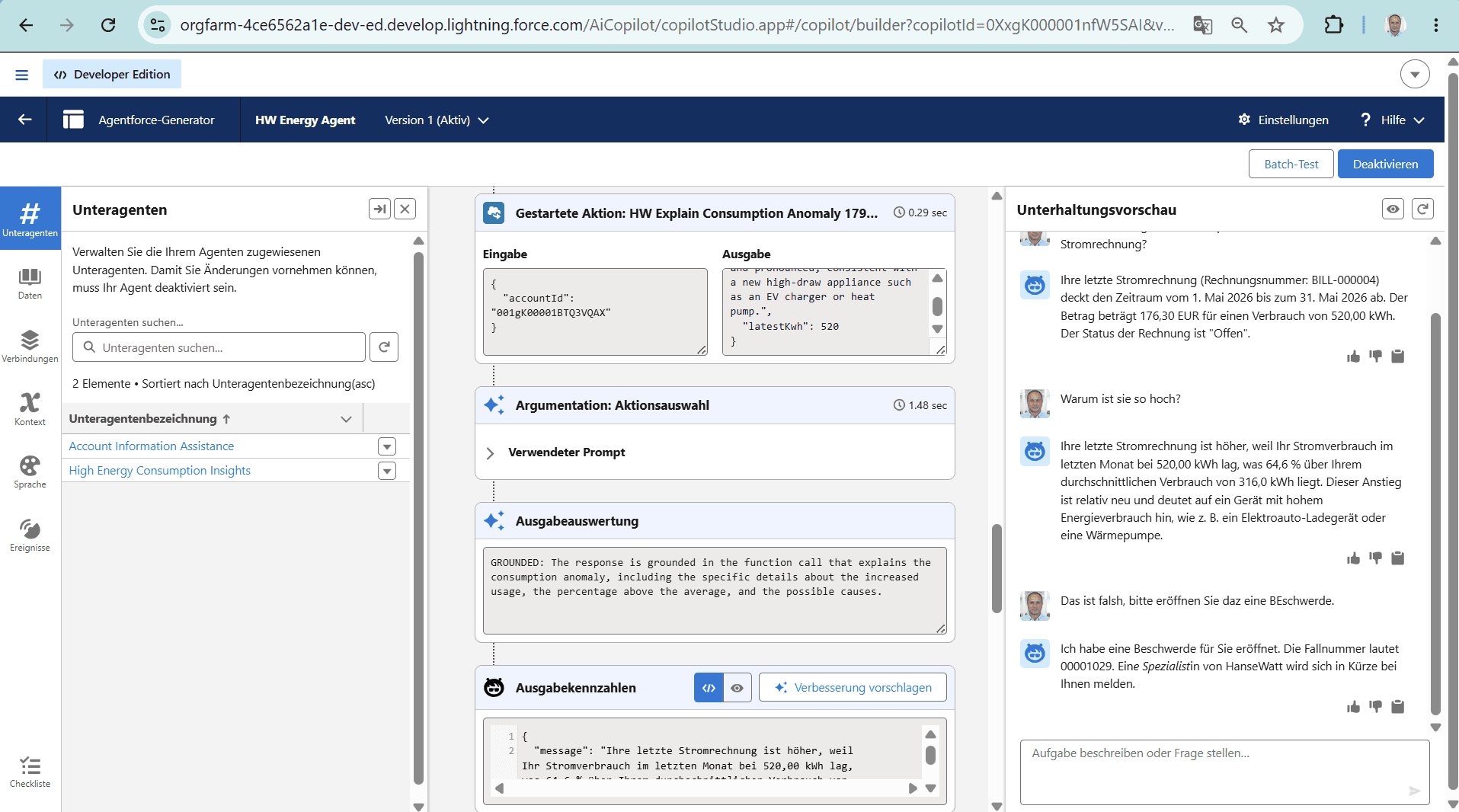Click the Unteragenten suchen search field
This screenshot has height=812, width=1459.
click(x=219, y=347)
